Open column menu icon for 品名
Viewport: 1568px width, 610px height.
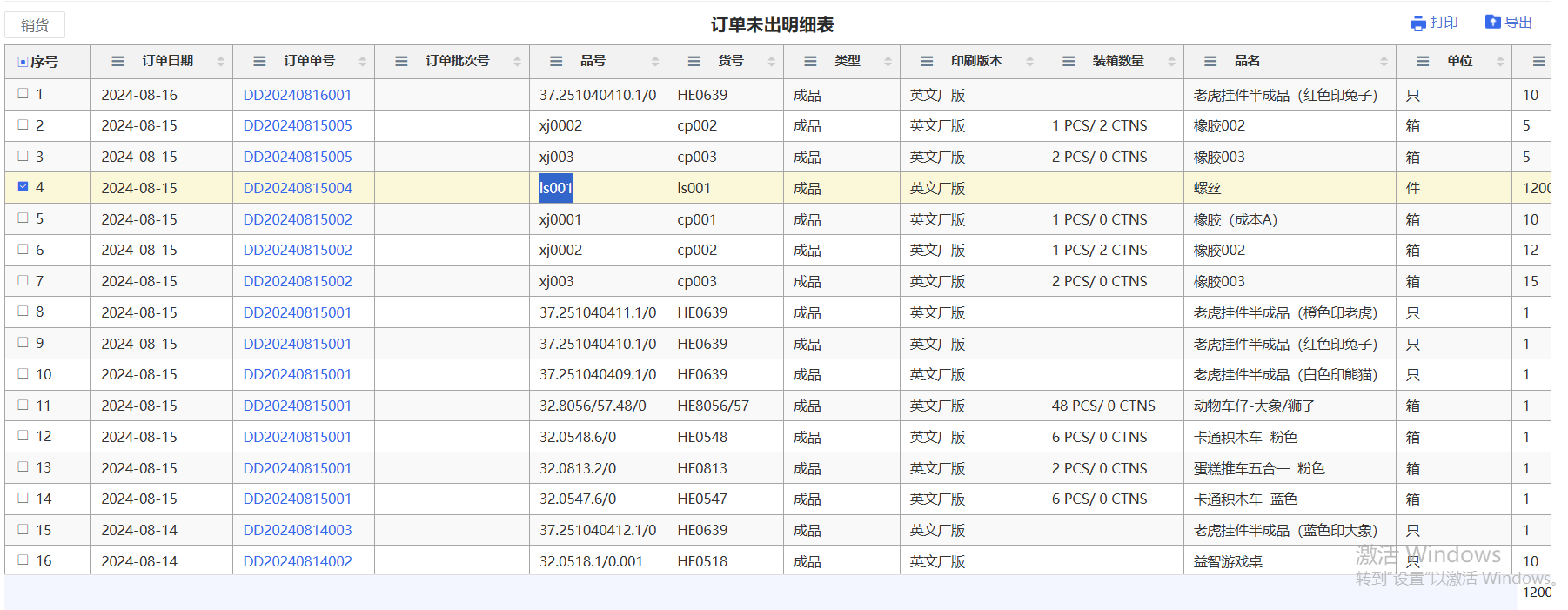tap(1210, 61)
